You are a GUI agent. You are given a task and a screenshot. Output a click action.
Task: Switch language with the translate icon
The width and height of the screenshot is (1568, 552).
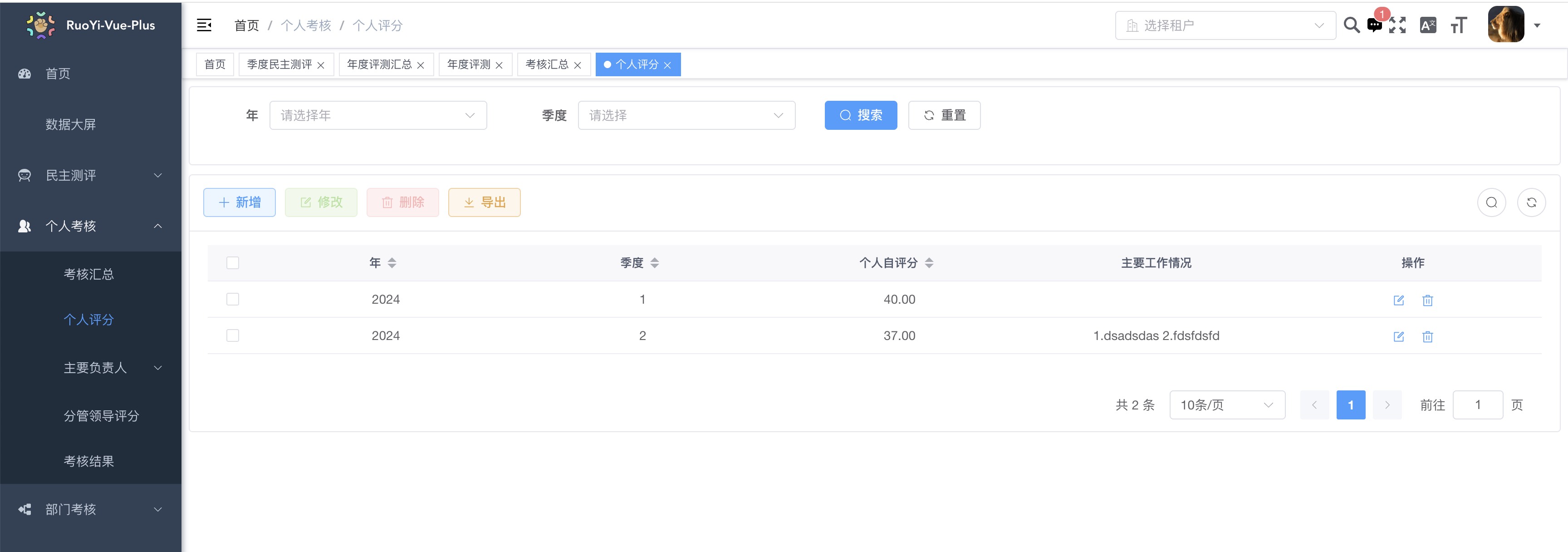[x=1427, y=25]
